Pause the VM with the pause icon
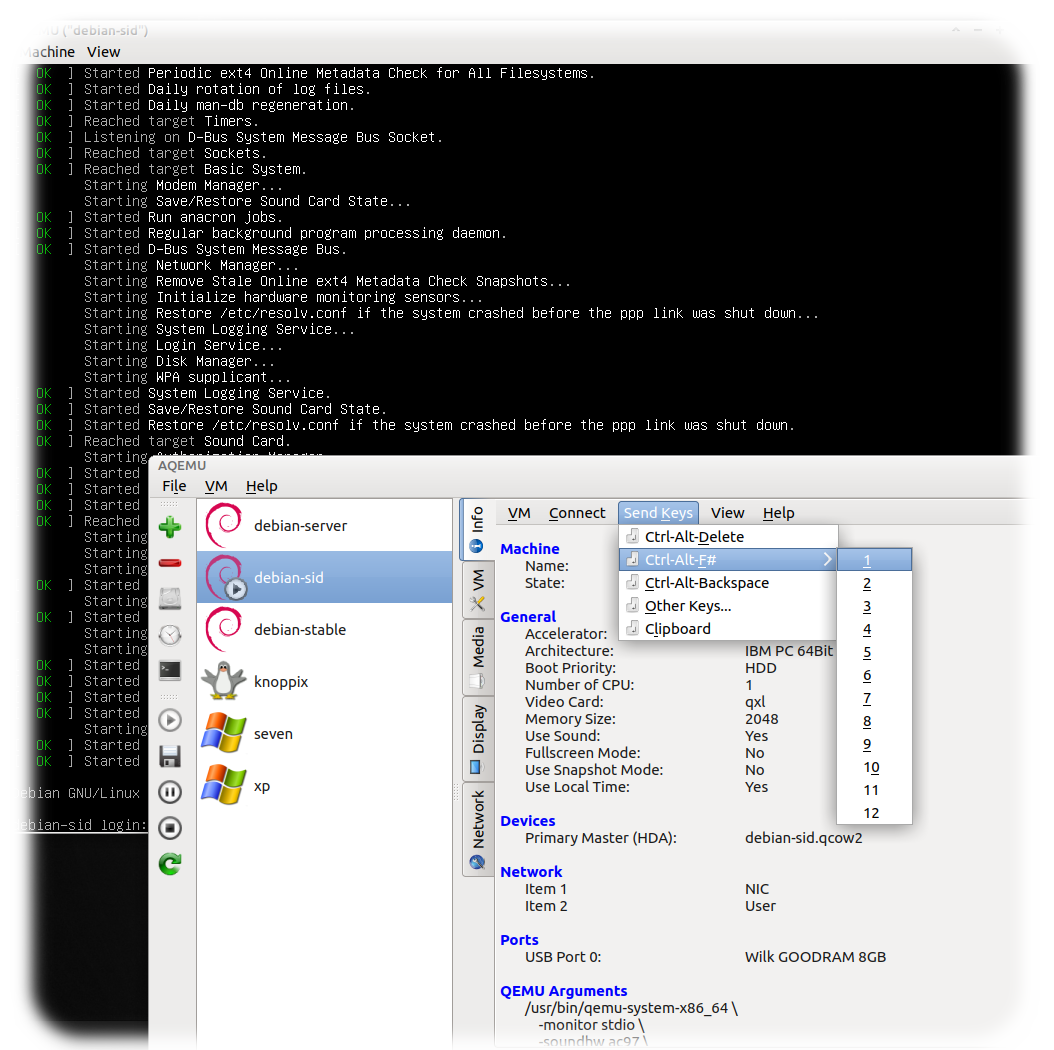This screenshot has height=1050, width=1054. coord(170,793)
